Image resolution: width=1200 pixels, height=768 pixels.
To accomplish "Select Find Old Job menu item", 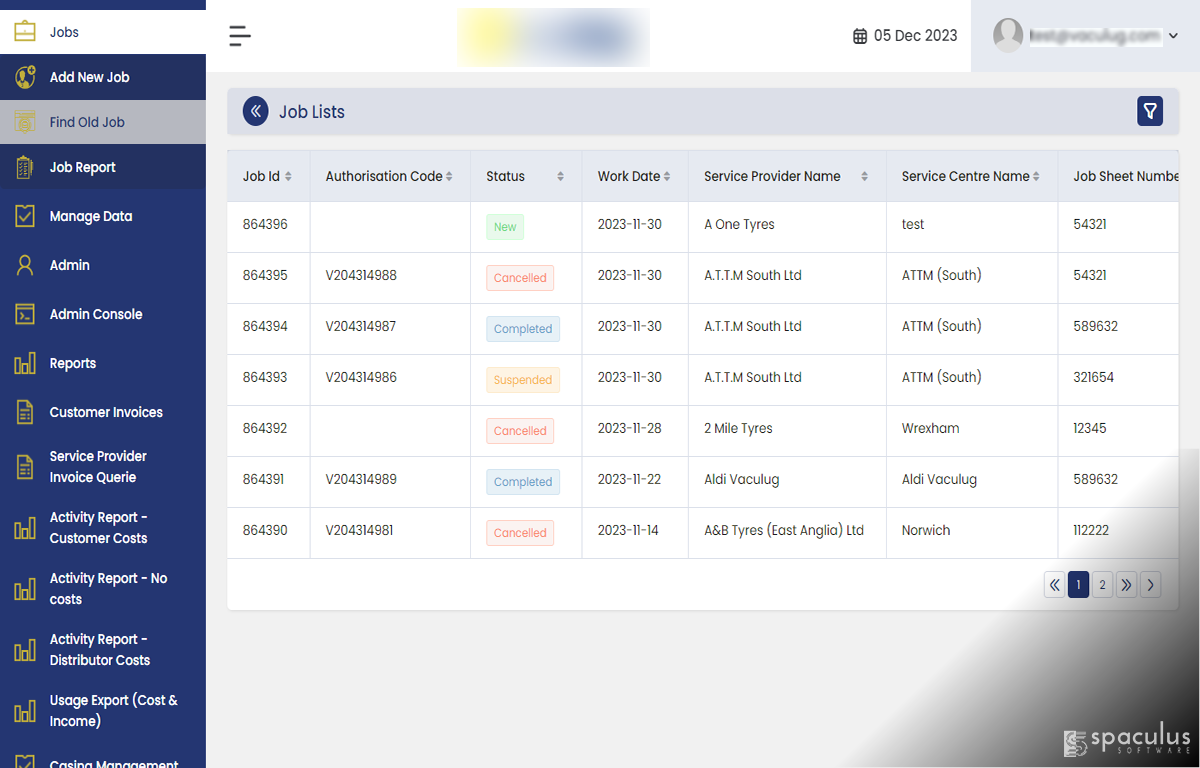I will (87, 122).
